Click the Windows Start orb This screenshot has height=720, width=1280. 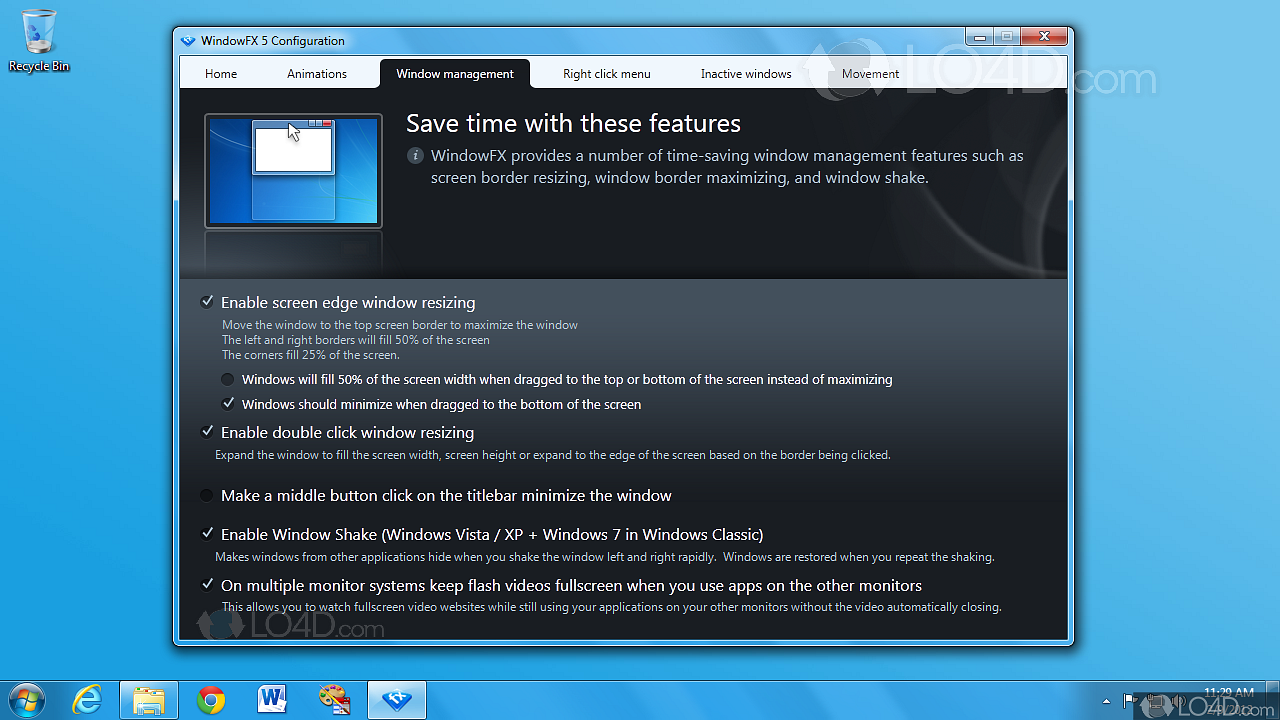pos(27,700)
